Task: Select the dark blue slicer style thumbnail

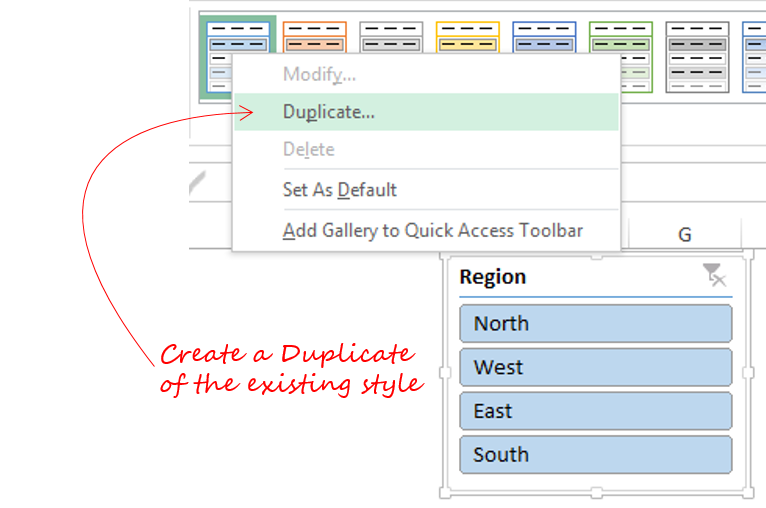Action: [x=544, y=37]
